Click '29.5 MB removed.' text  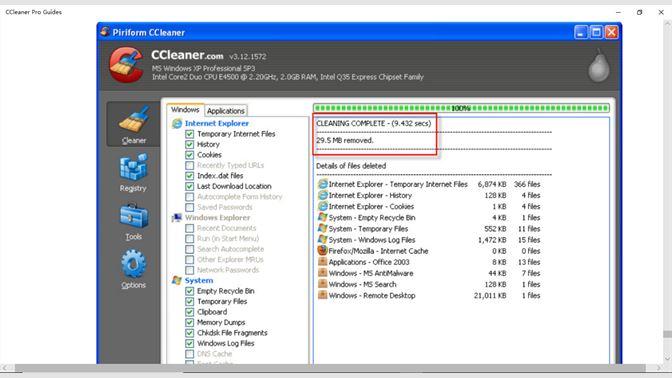(345, 140)
